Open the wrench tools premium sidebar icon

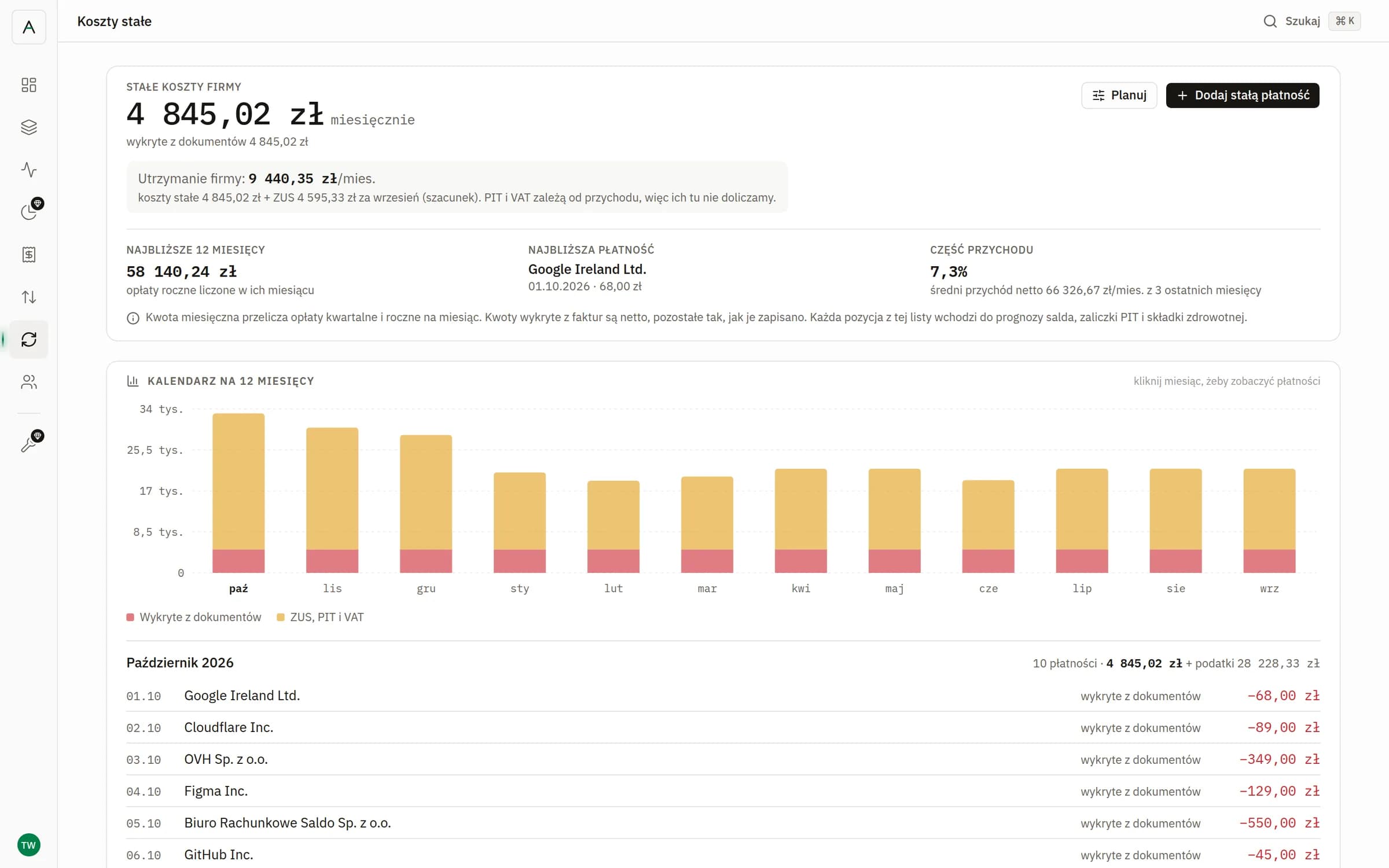(28, 444)
